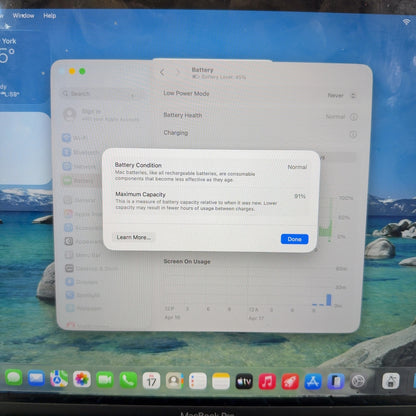Screen dimensions: 416x416
Task: Launch FaceTime from the Dock
Action: [x=105, y=380]
